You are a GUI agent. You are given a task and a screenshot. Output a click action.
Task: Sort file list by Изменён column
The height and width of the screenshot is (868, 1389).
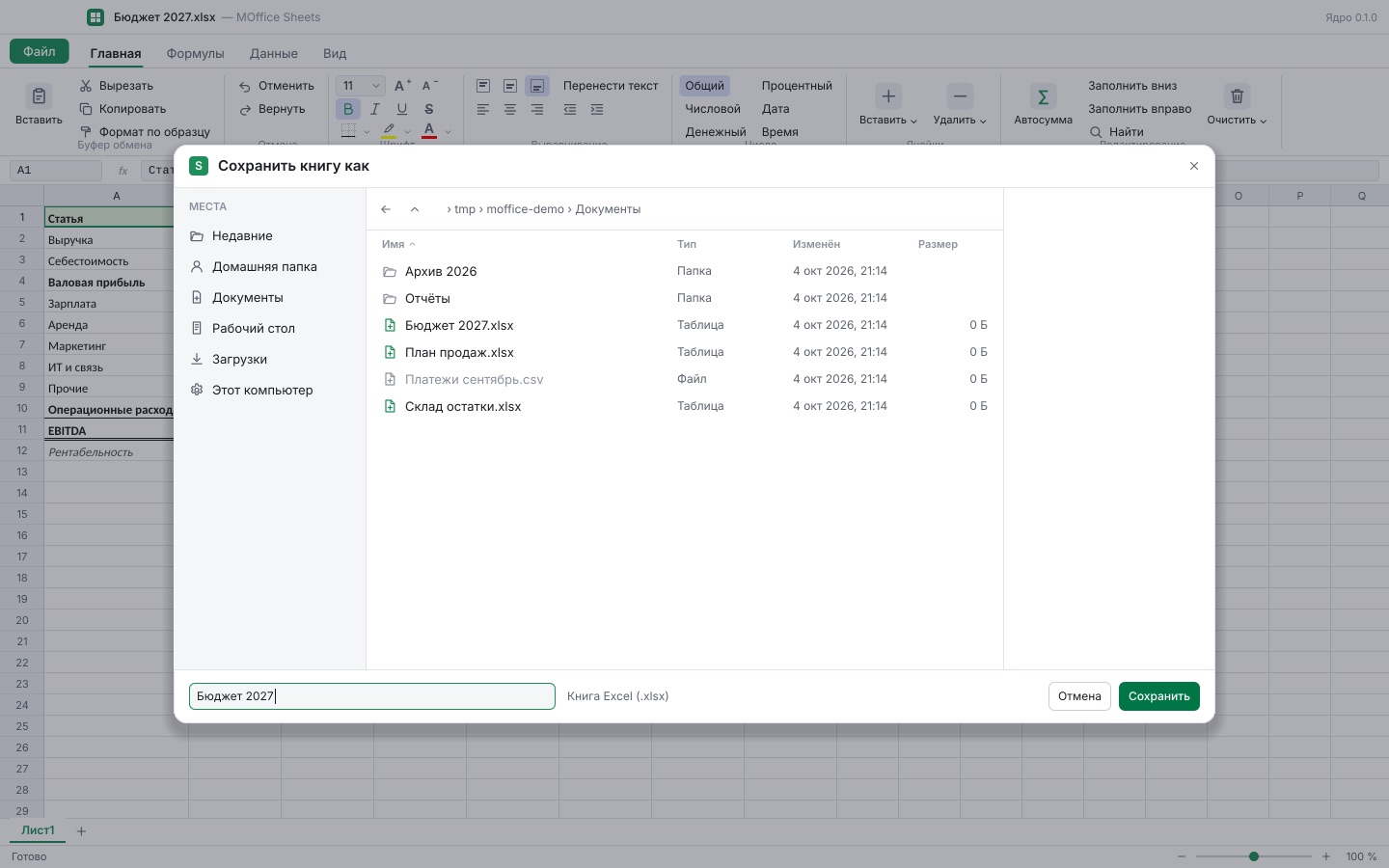coord(816,244)
